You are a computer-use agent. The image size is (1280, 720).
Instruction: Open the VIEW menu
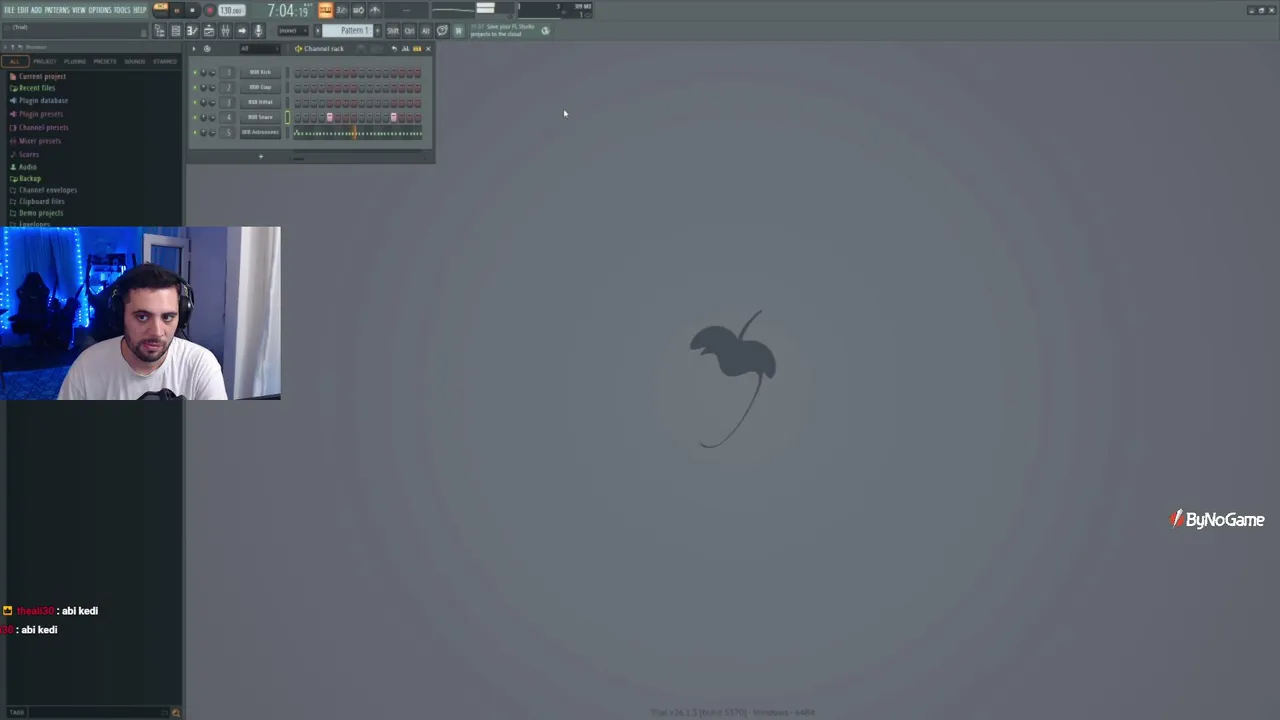79,10
